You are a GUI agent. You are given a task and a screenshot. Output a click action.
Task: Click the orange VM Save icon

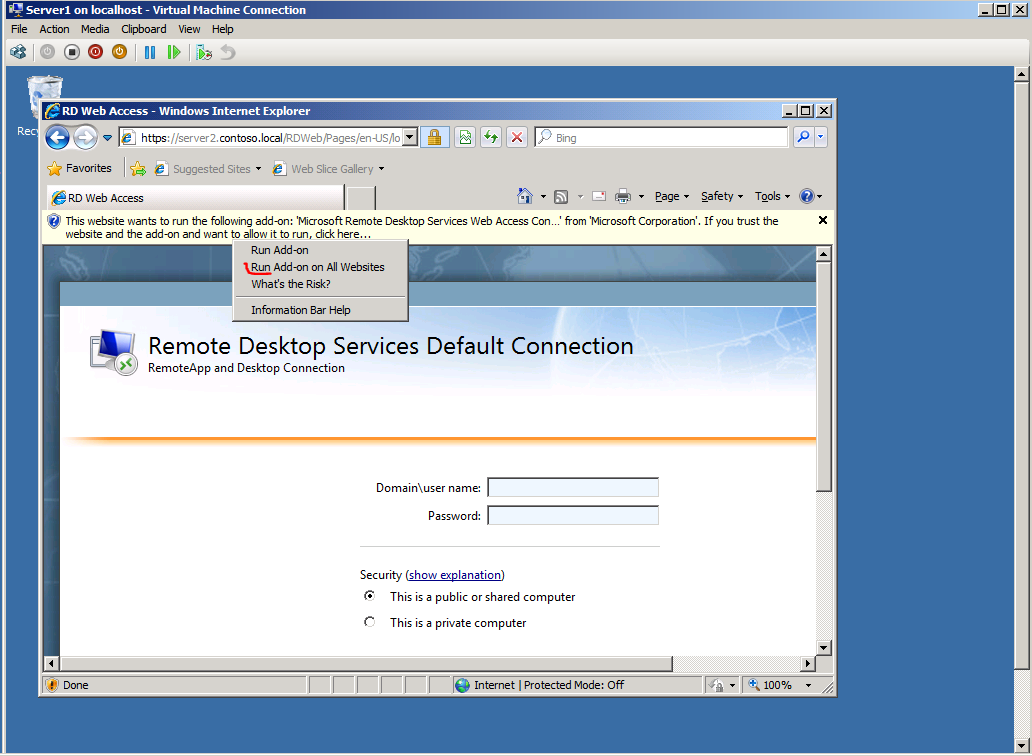[119, 52]
